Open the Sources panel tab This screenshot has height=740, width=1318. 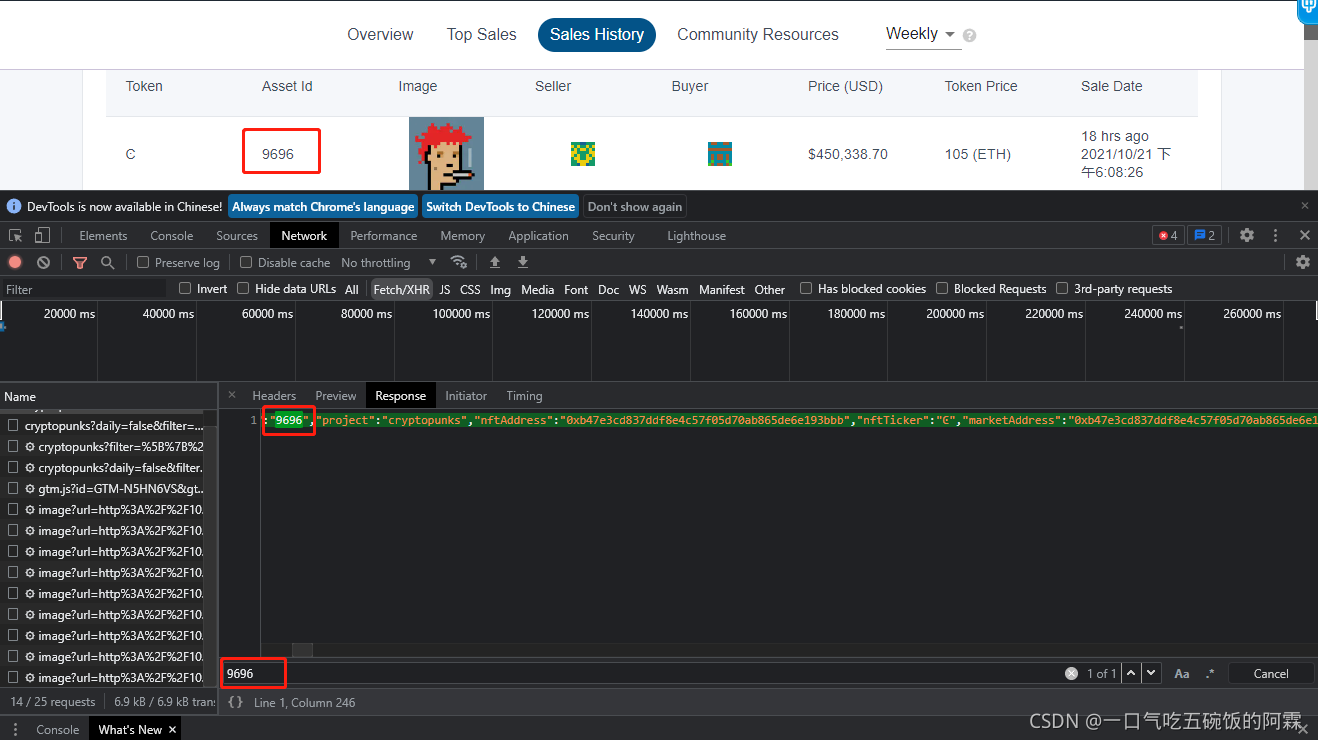pyautogui.click(x=237, y=236)
